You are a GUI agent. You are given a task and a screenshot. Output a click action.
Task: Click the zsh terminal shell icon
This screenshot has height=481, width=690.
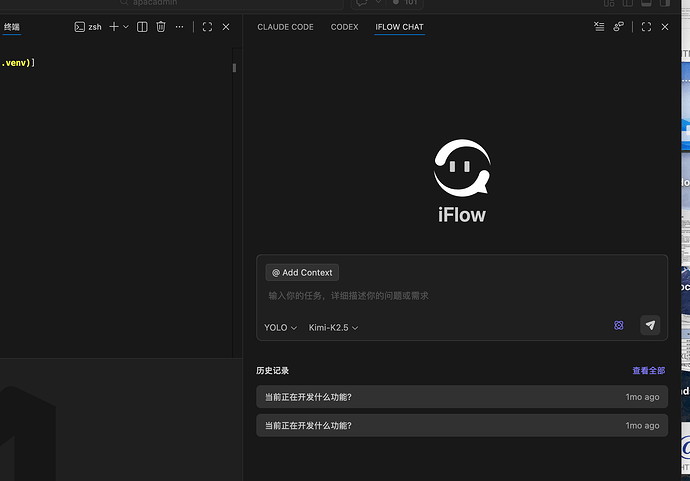tap(79, 27)
